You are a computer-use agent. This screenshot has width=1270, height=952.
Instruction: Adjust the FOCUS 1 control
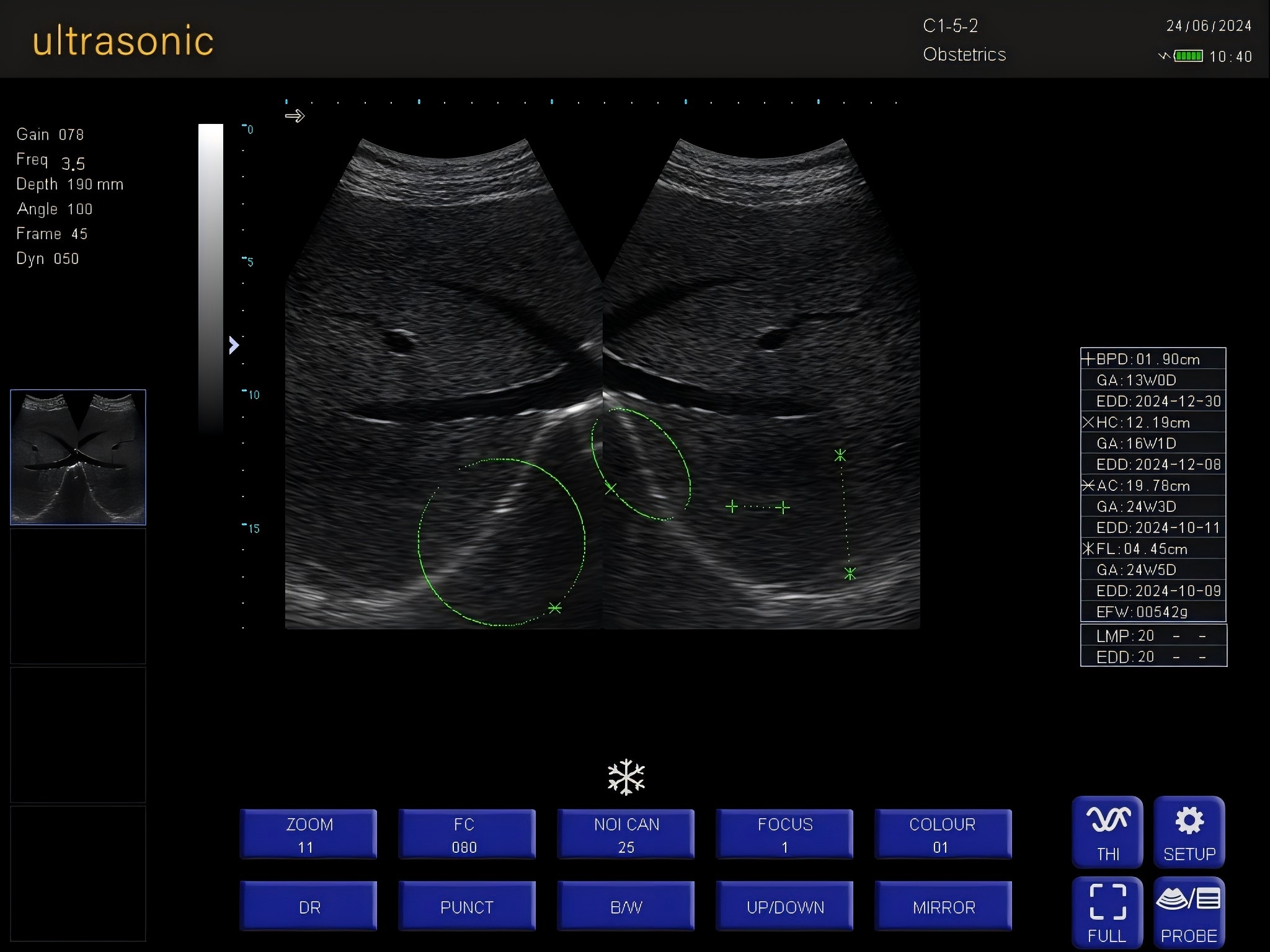pyautogui.click(x=784, y=834)
